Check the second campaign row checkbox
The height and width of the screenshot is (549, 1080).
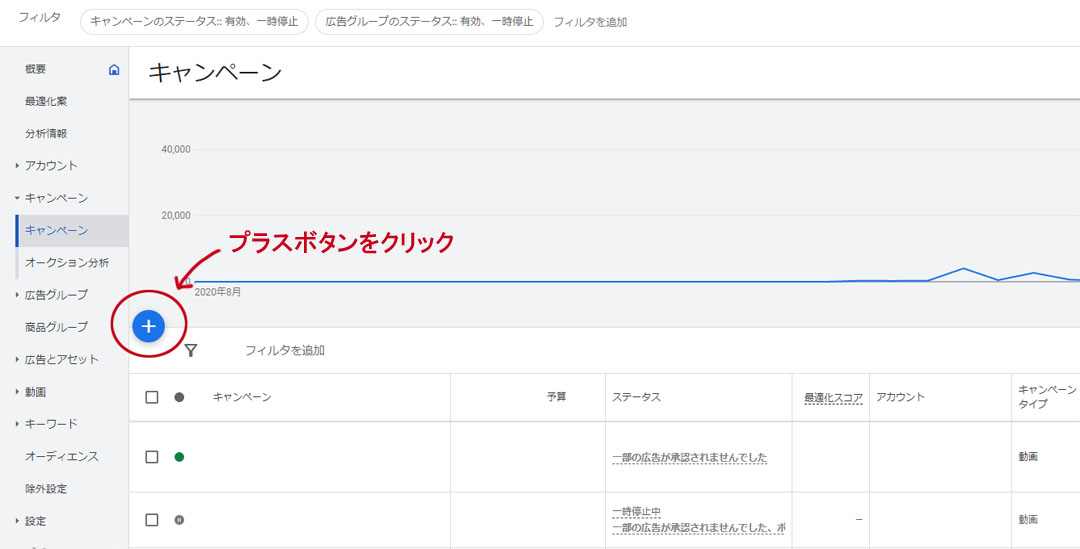[x=152, y=520]
